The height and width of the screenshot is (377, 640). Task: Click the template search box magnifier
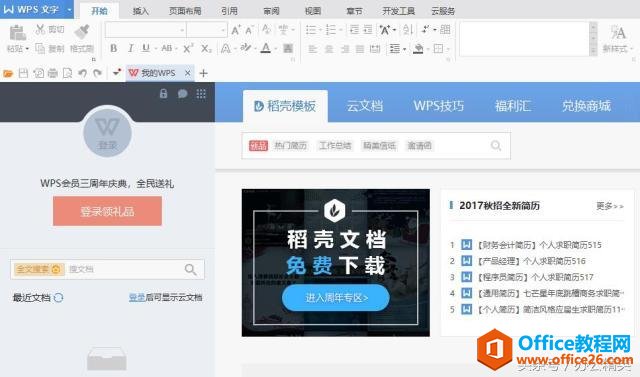(496, 146)
